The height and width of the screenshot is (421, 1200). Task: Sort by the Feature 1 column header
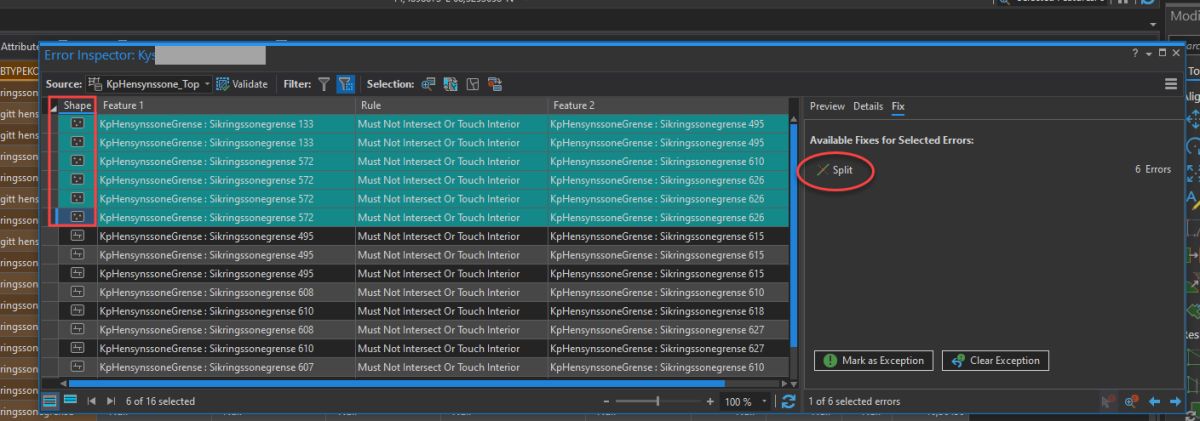tap(226, 105)
